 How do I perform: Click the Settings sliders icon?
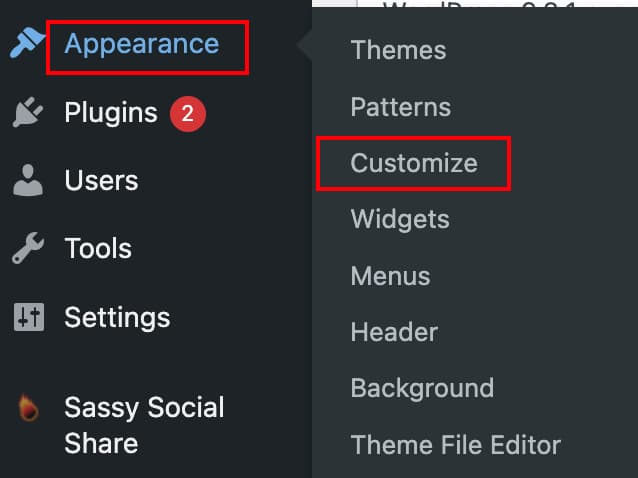pos(28,317)
